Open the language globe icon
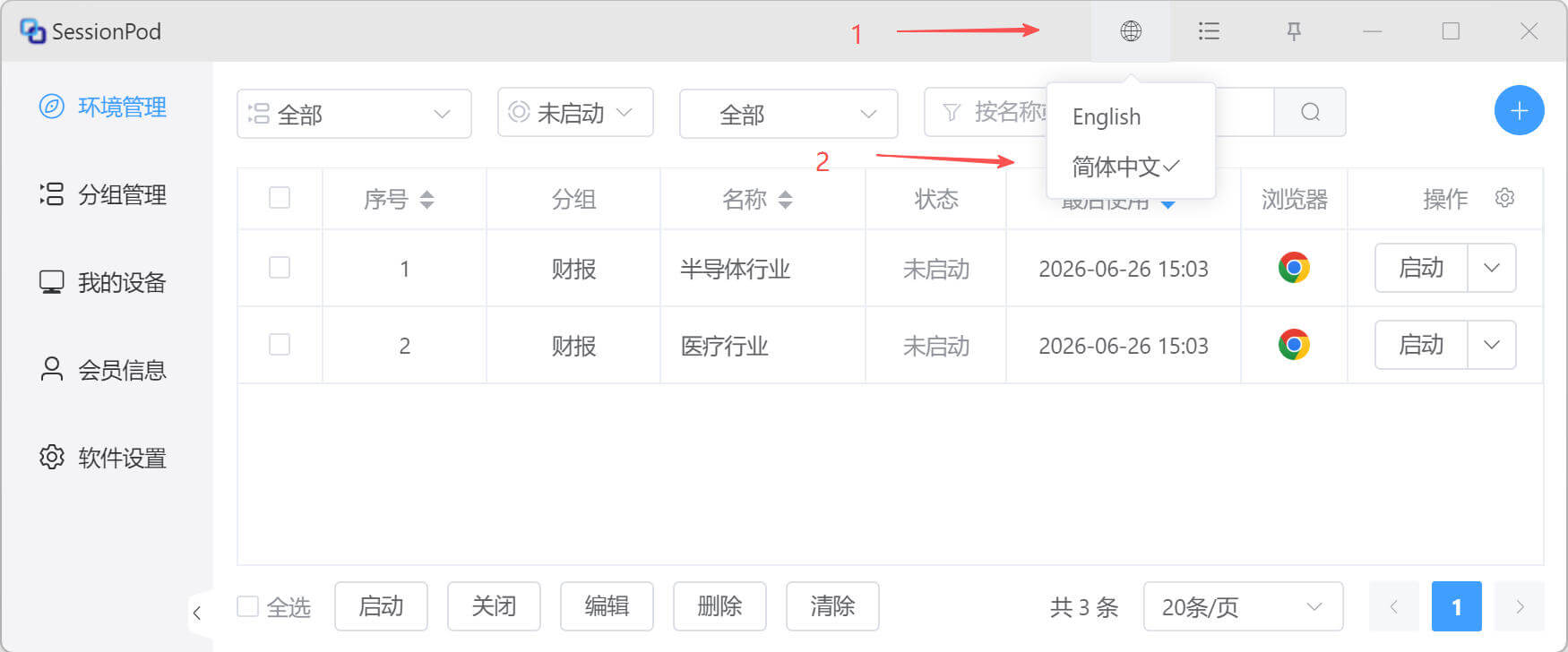1568x652 pixels. point(1131,31)
